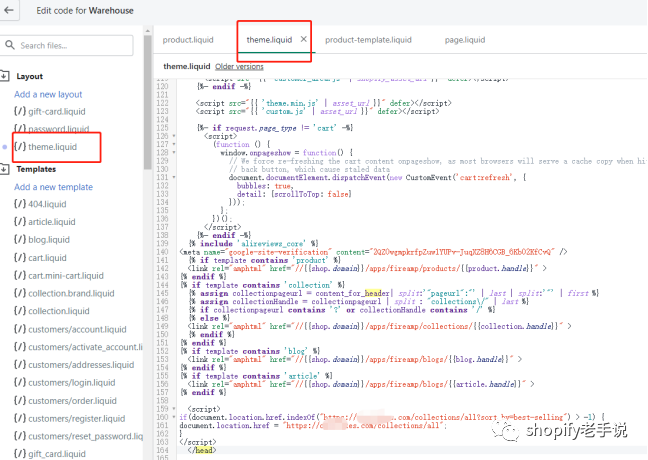Viewport: 648px width, 460px height.
Task: Click custom.js script line
Action: 317,111
